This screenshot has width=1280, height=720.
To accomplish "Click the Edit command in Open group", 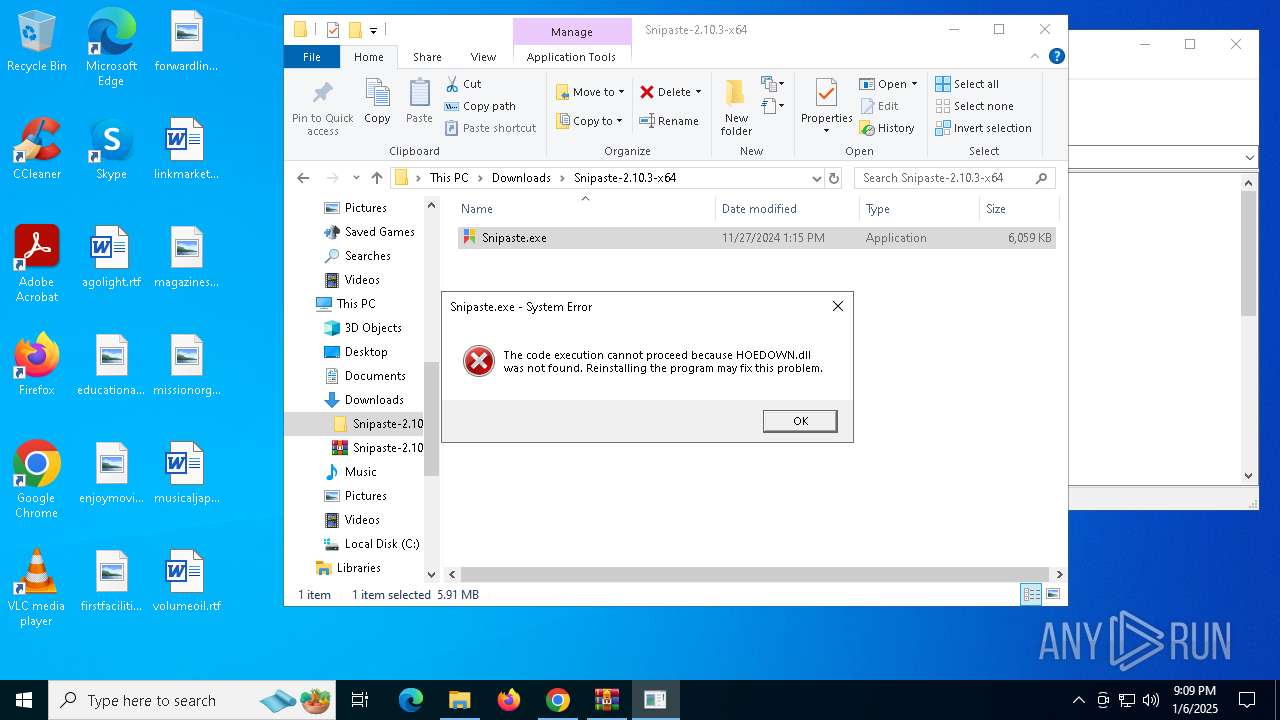I will 879,106.
